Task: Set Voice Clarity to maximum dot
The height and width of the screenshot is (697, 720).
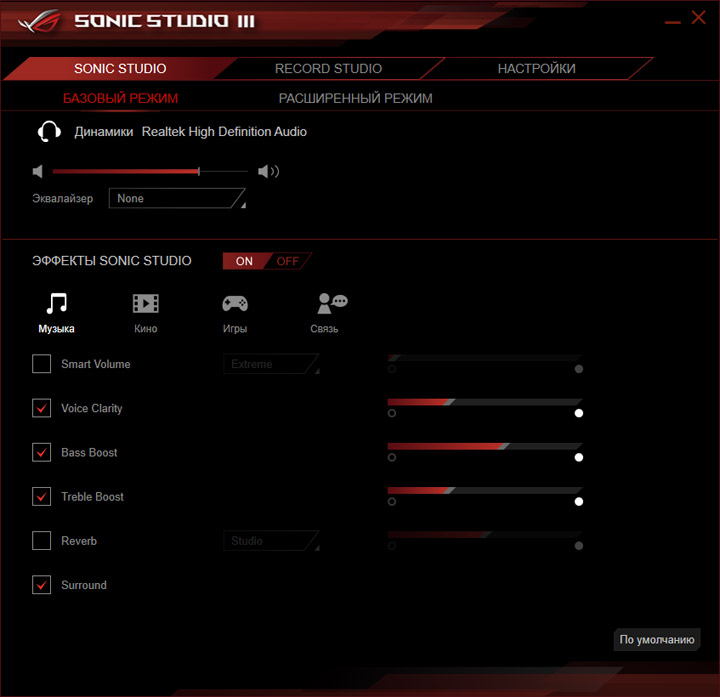Action: (x=579, y=413)
